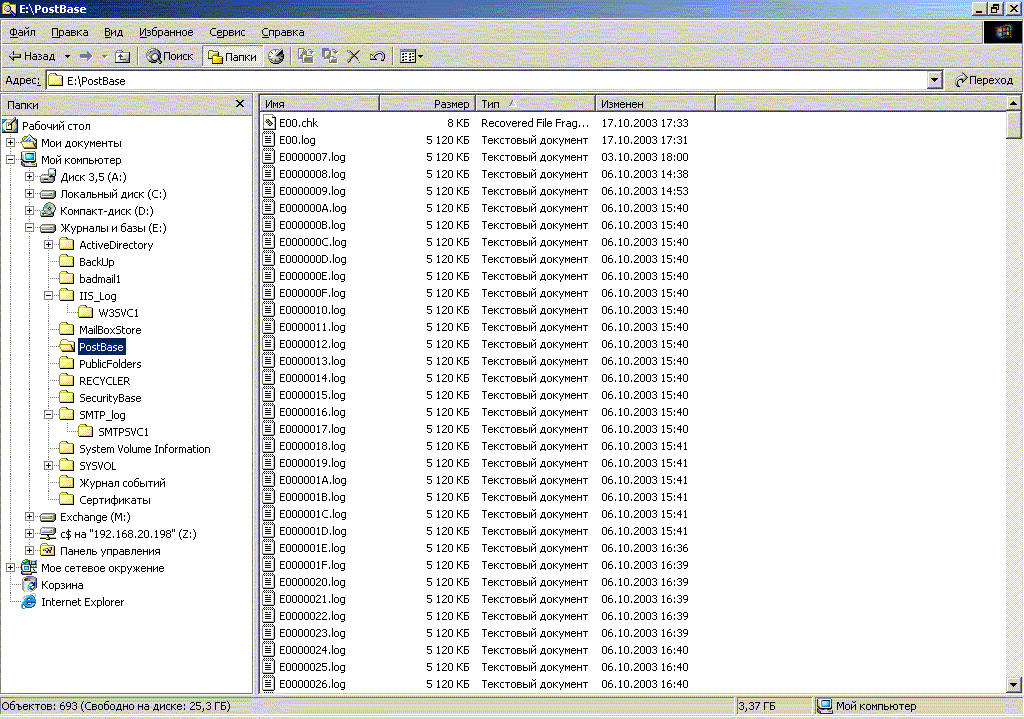This screenshot has height=719, width=1024.
Task: Expand Локальный диск (C:) node
Action: [29, 193]
